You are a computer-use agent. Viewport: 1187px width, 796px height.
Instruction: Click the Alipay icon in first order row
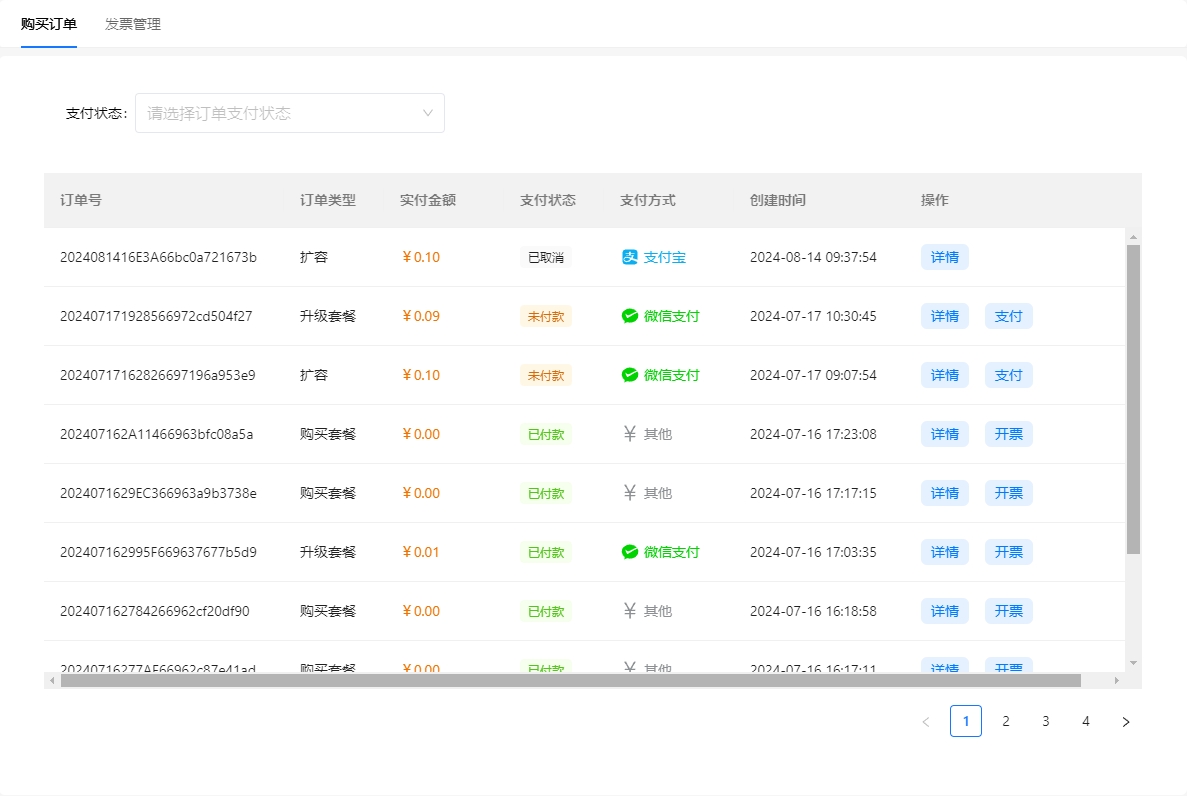[630, 257]
